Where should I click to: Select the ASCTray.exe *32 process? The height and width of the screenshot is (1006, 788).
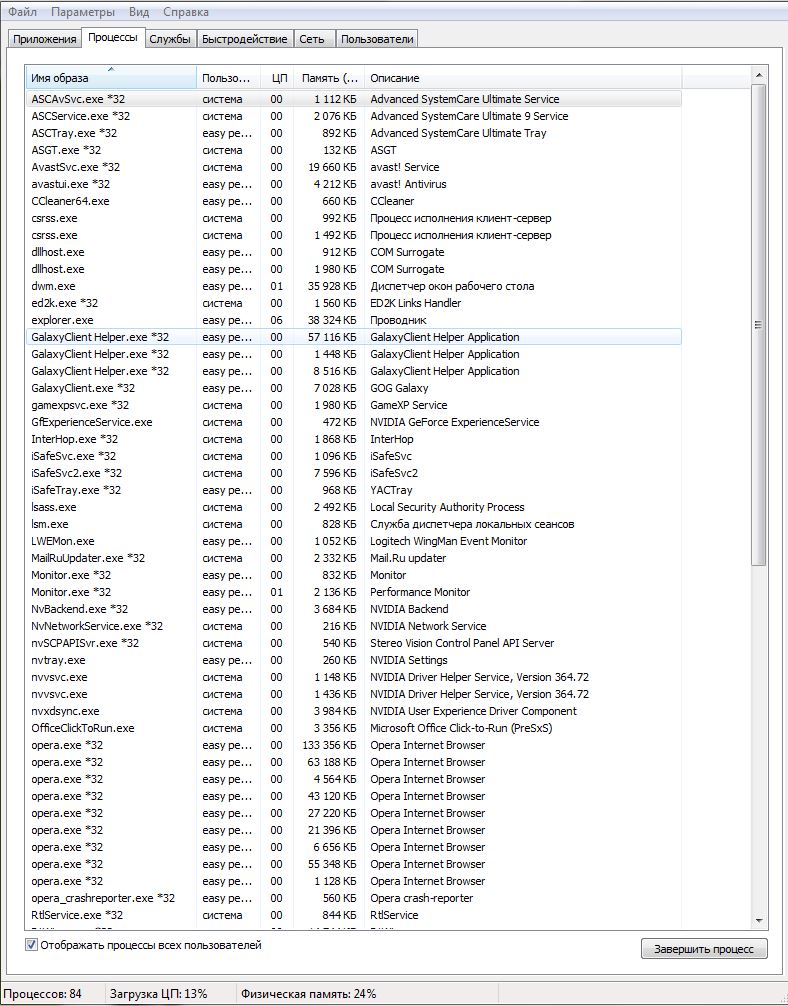tap(354, 133)
